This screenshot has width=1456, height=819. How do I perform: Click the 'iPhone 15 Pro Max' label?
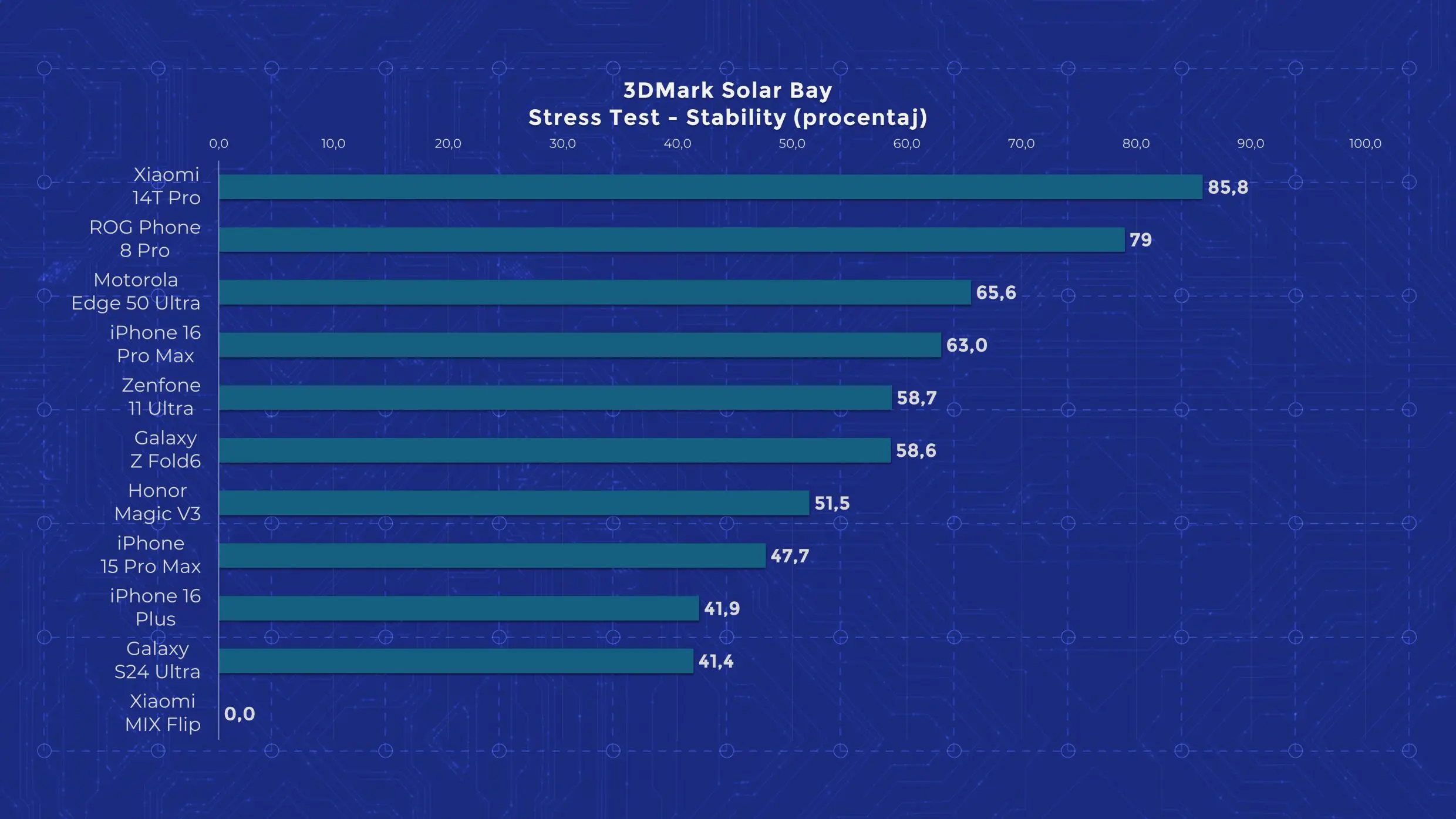coord(151,555)
